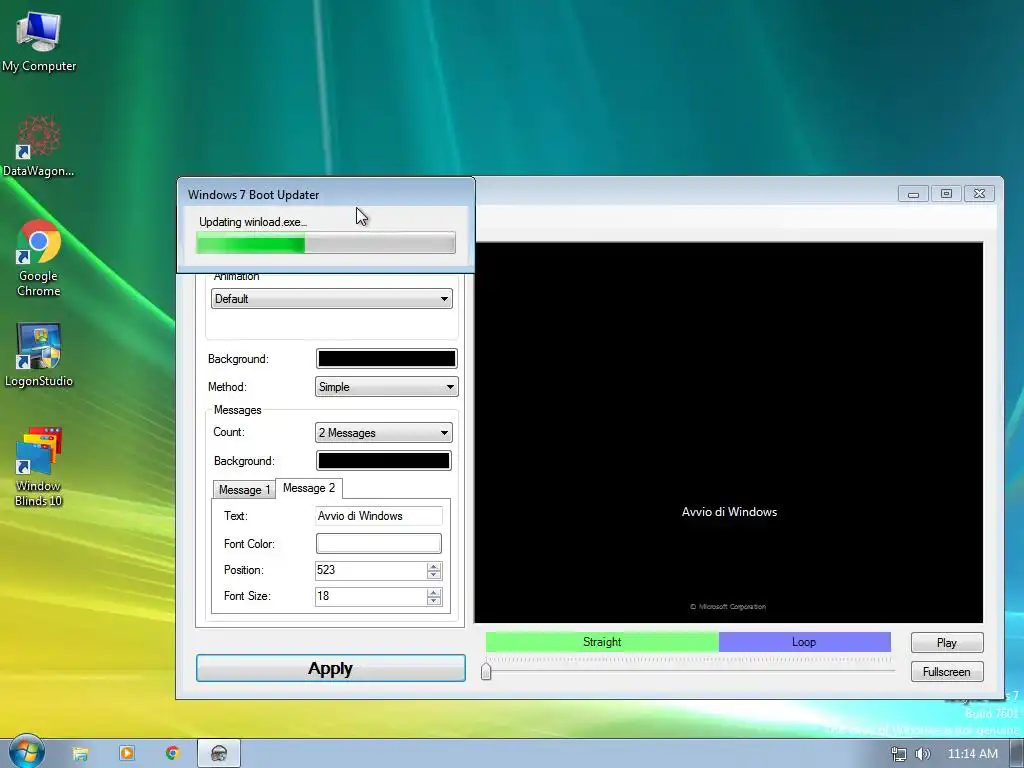Image resolution: width=1024 pixels, height=768 pixels.
Task: Select Windows 7 Boot Updater taskbar button
Action: (x=219, y=754)
